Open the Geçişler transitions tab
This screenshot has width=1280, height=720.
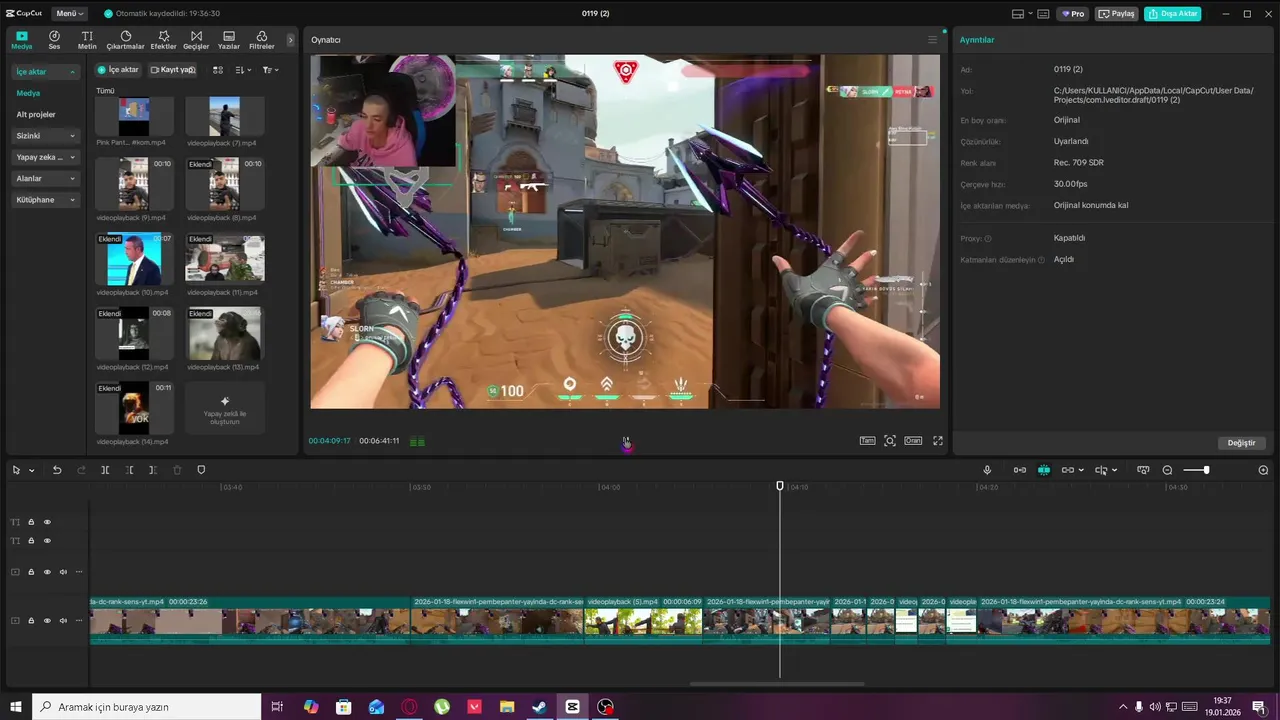196,40
